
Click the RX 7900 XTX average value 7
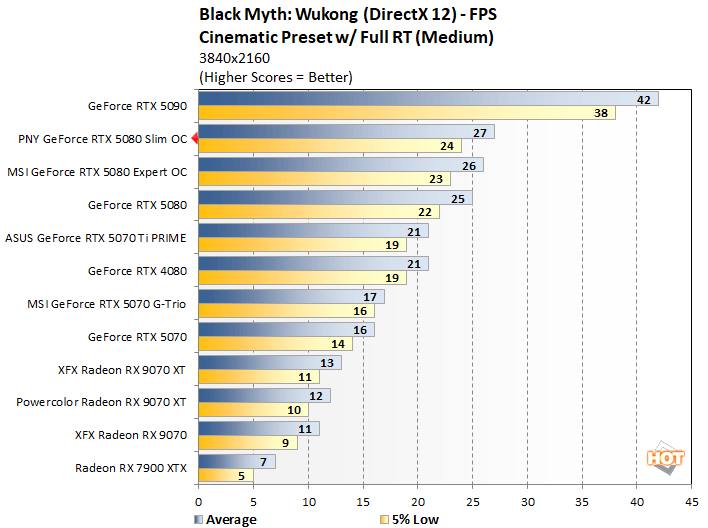[x=263, y=462]
